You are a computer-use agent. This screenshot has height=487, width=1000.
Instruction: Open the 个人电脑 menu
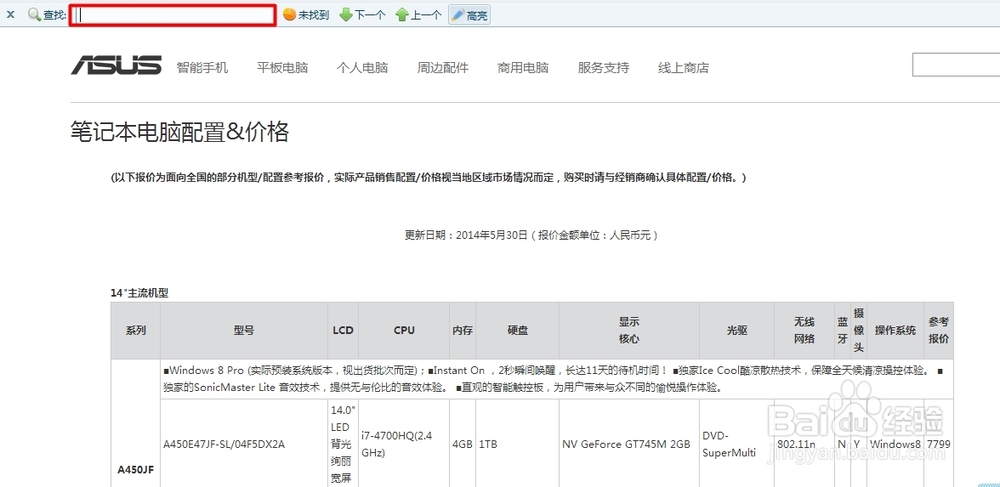pyautogui.click(x=362, y=68)
